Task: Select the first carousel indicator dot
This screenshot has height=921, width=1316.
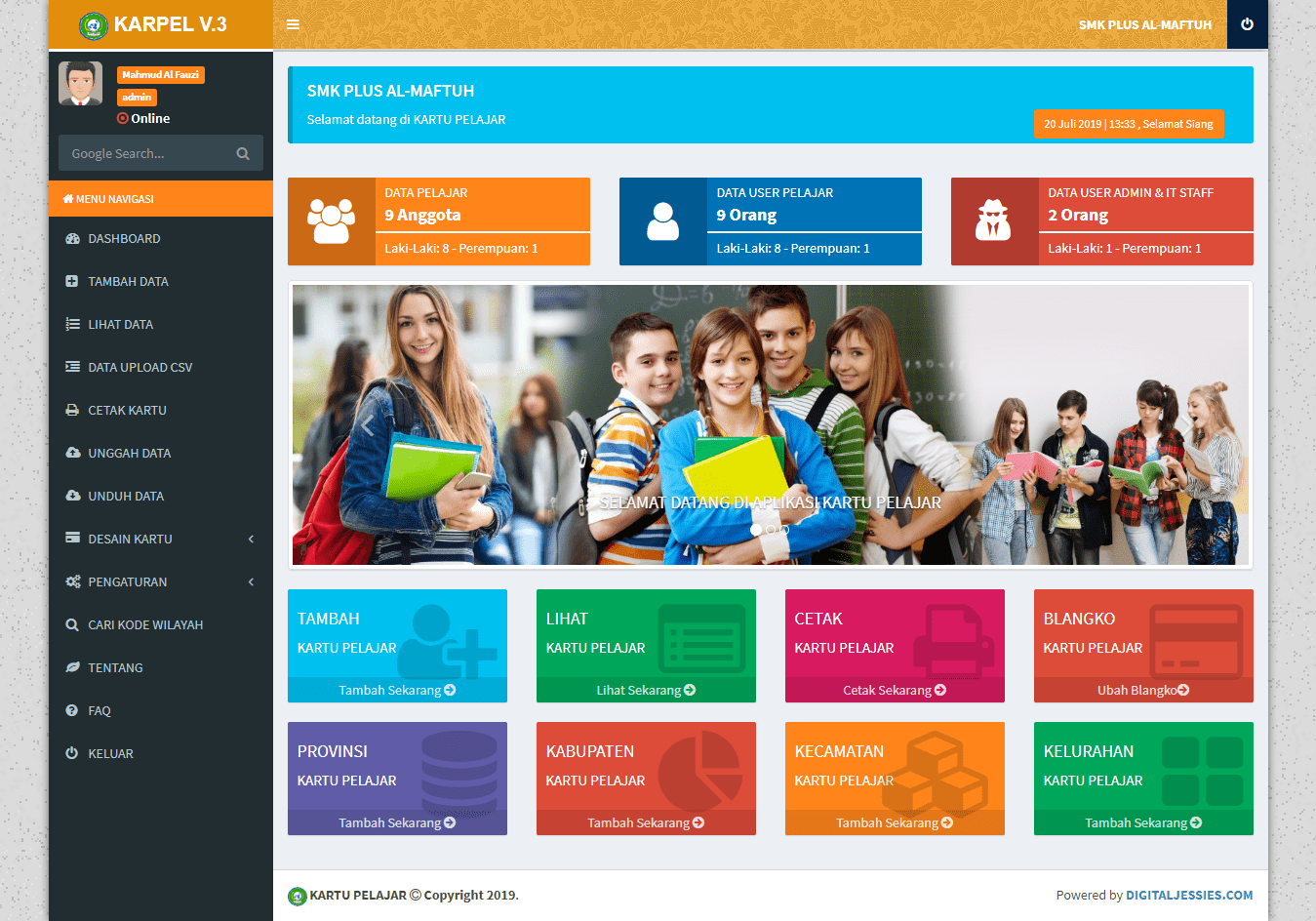Action: (756, 530)
